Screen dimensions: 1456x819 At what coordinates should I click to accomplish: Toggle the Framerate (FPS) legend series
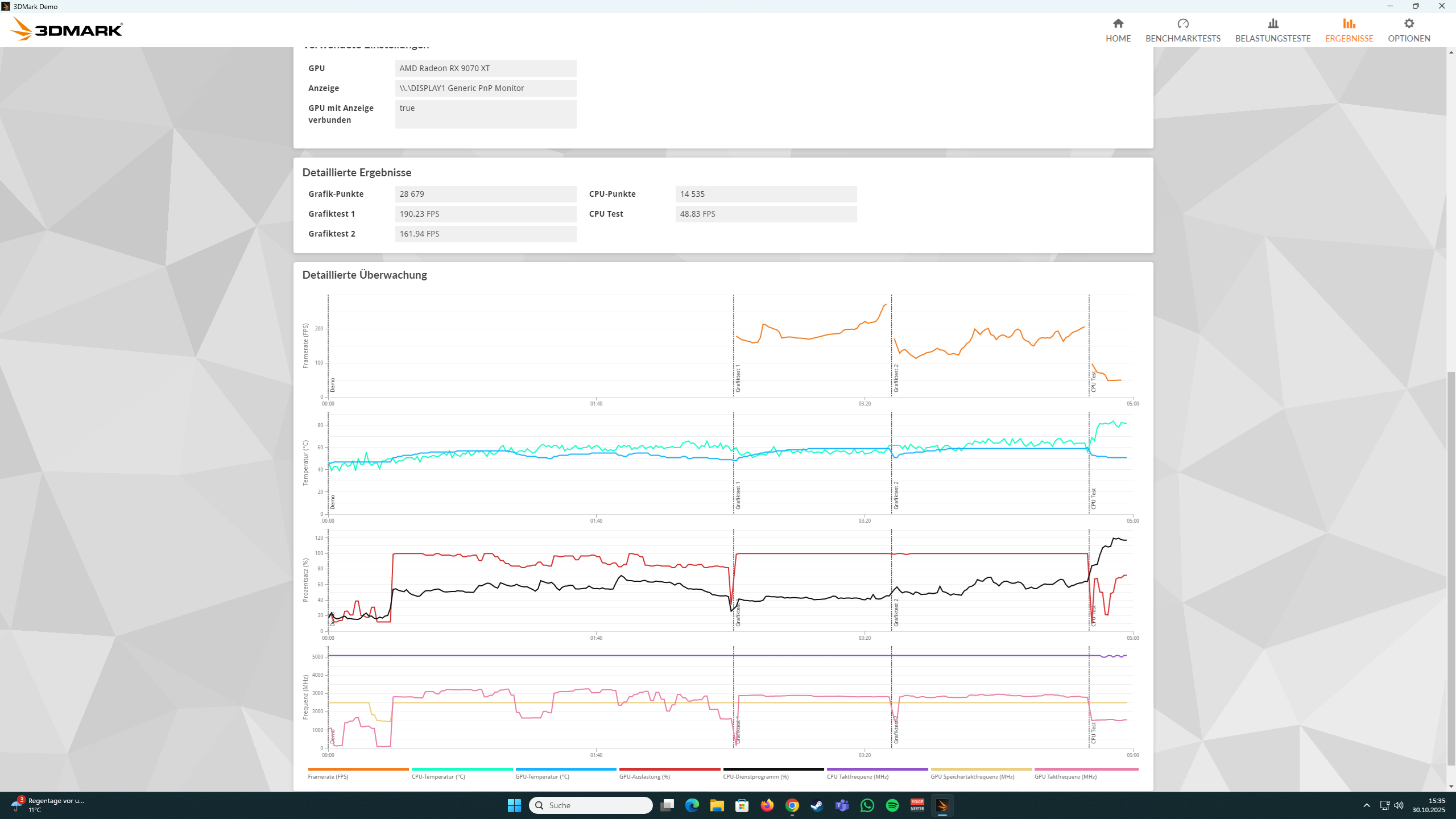[x=328, y=776]
